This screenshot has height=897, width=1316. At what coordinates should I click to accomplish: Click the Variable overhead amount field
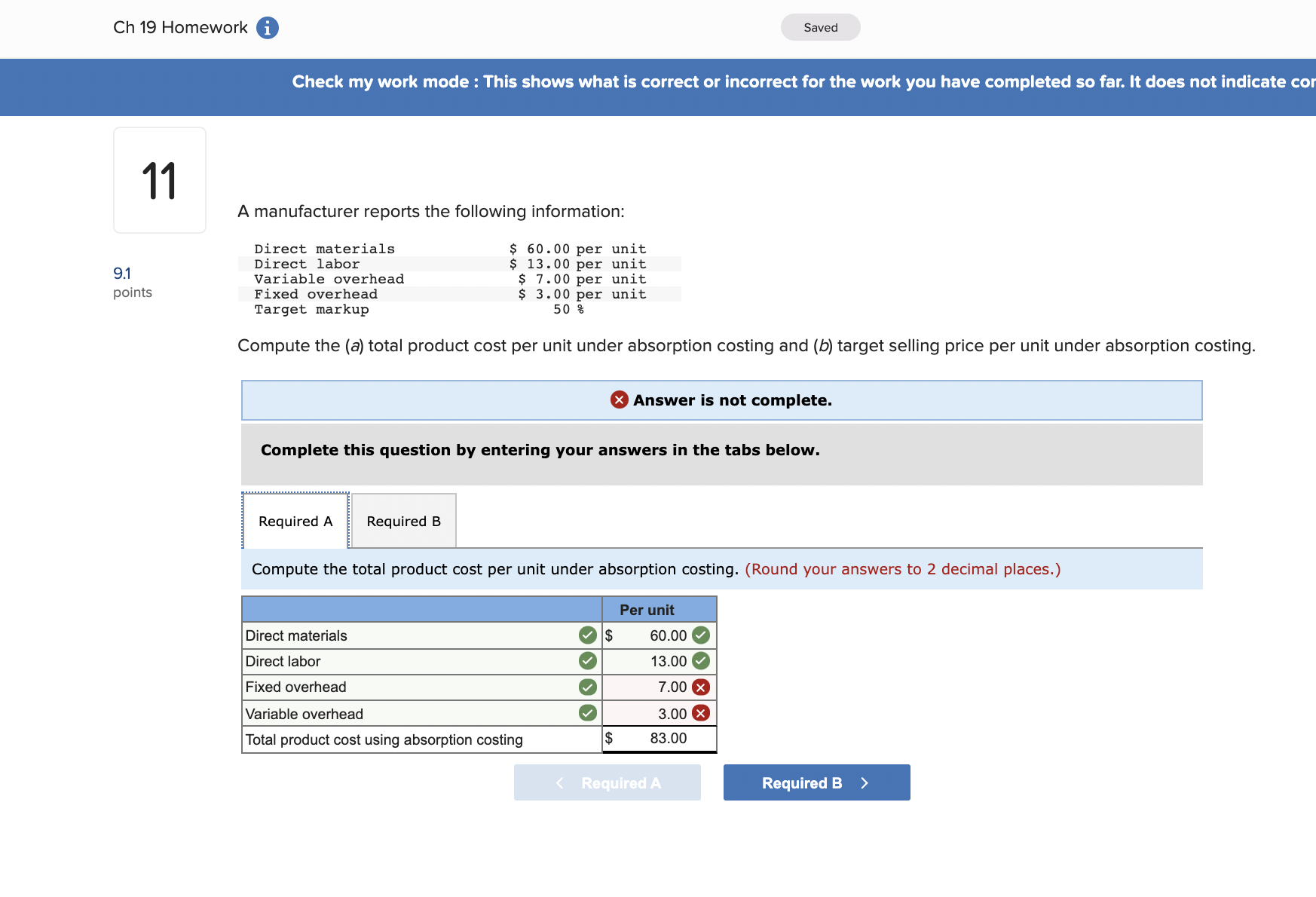[656, 713]
